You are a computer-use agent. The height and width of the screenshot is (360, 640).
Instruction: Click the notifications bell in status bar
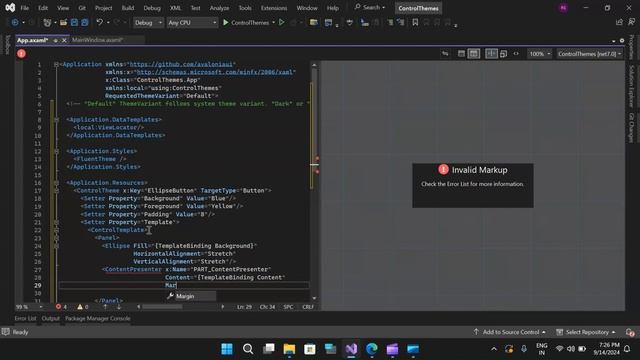click(x=630, y=332)
